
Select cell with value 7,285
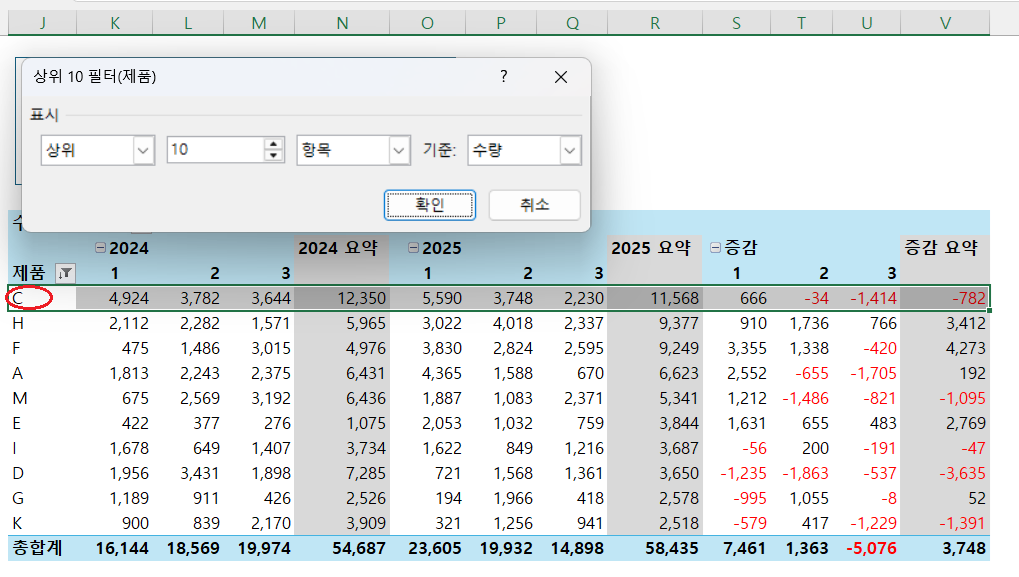(x=342, y=473)
